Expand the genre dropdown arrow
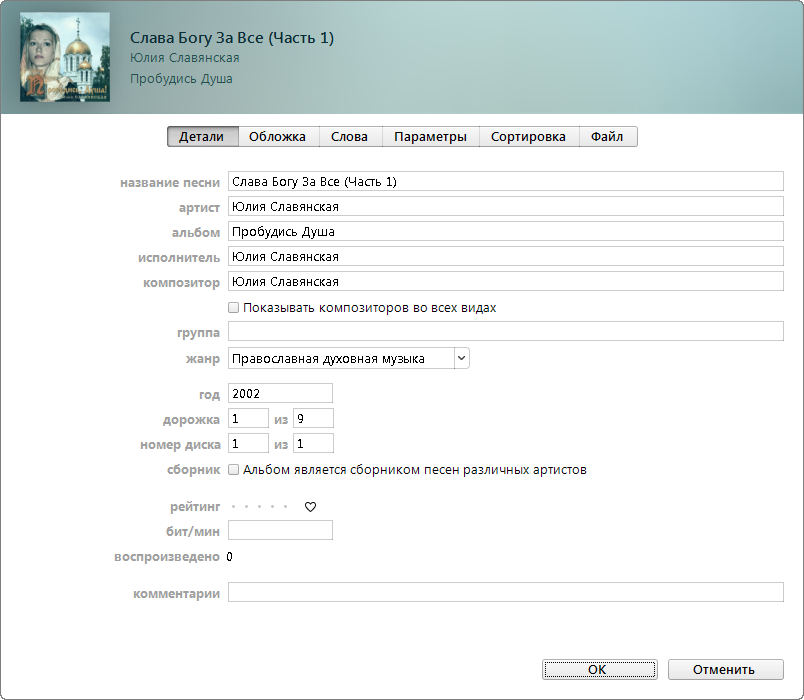The width and height of the screenshot is (804, 700). [x=461, y=358]
